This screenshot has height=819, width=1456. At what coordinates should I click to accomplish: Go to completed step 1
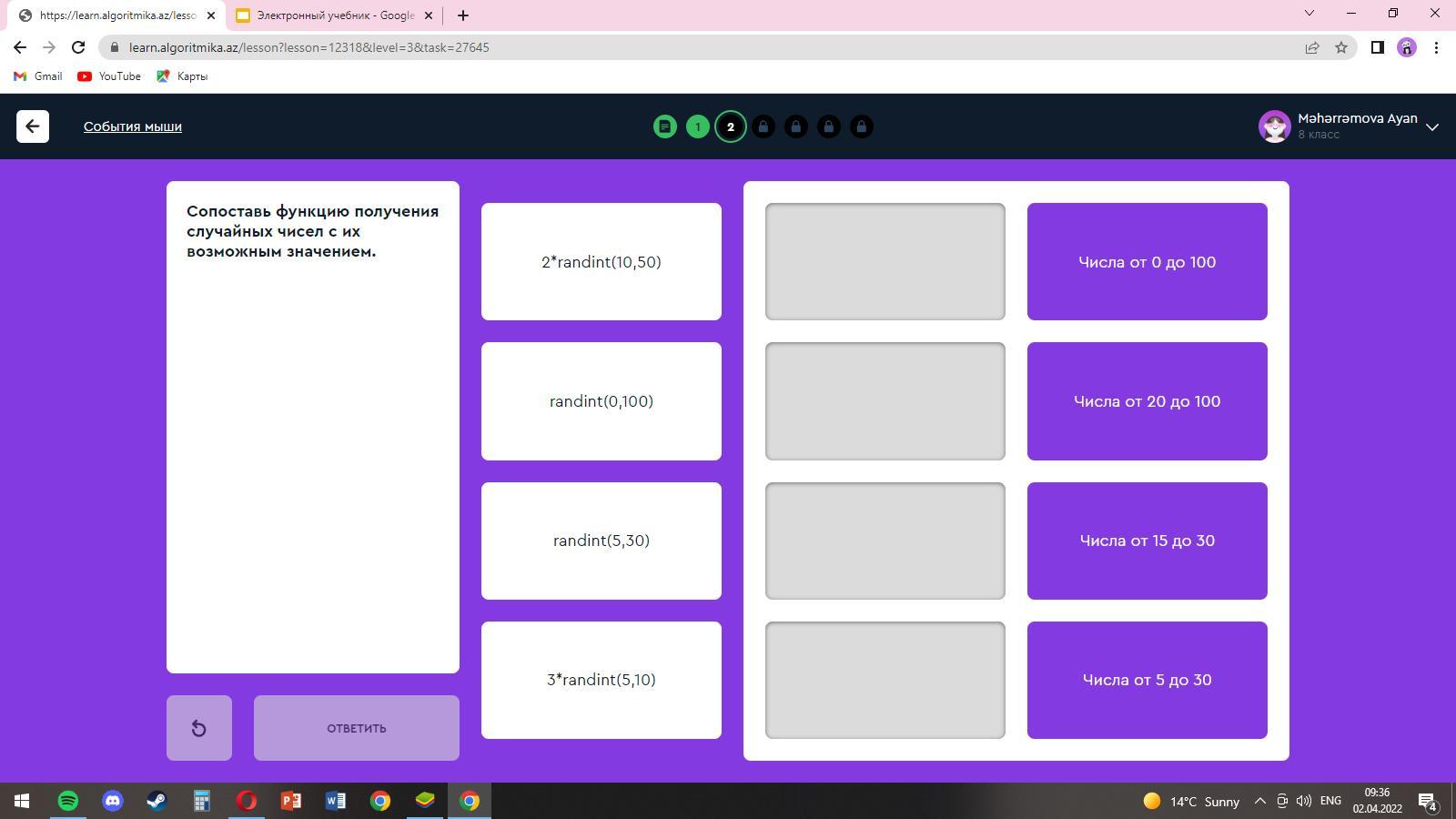(698, 126)
